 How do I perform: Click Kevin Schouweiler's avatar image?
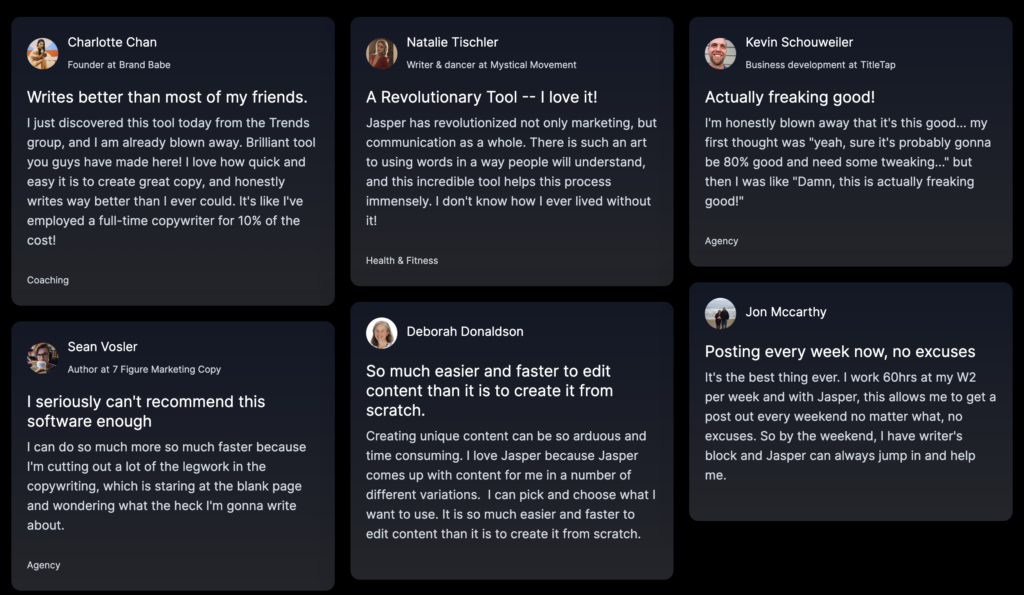coord(720,54)
